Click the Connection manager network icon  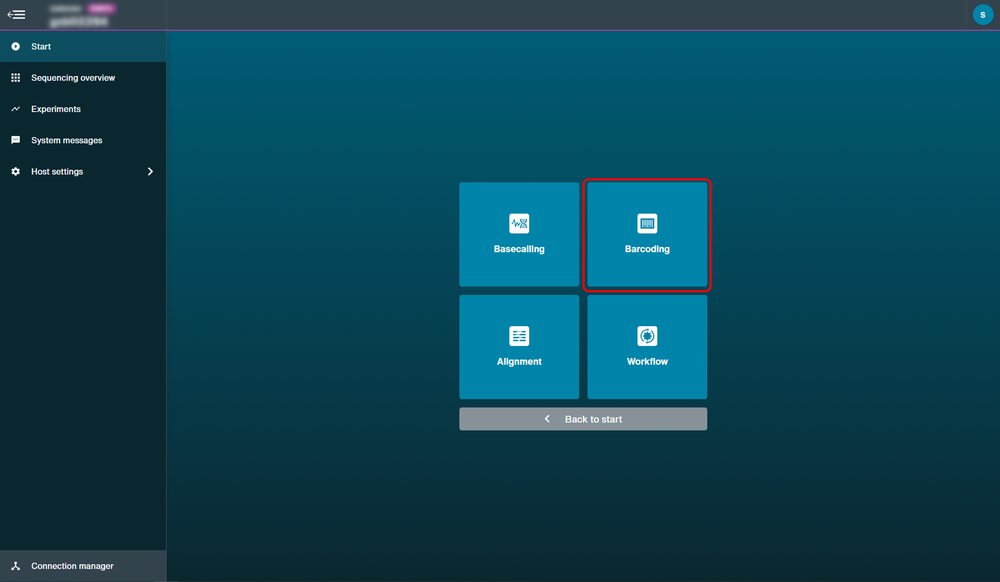click(15, 566)
